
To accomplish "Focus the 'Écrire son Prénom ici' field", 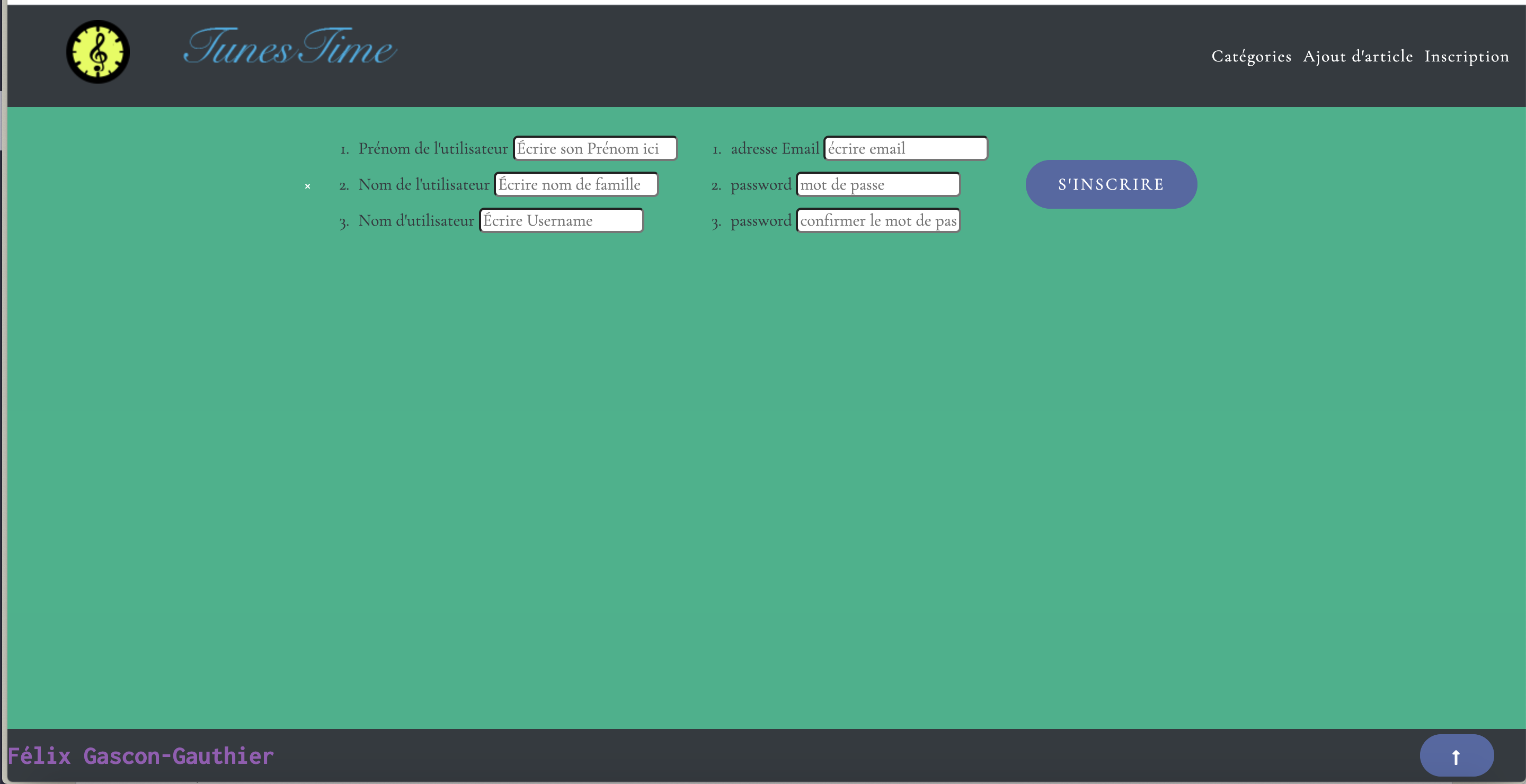I will [595, 149].
